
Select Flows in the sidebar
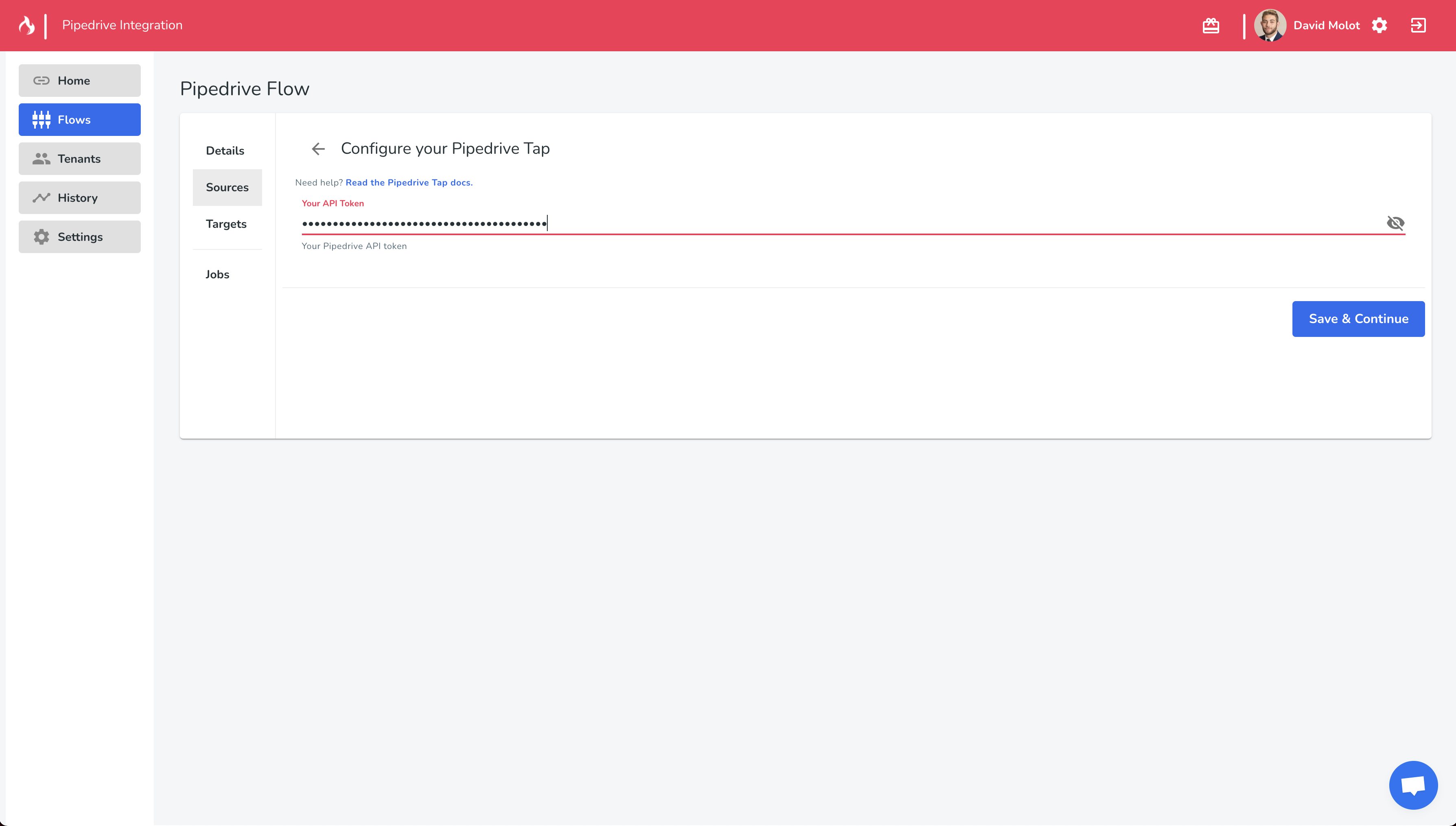[79, 120]
